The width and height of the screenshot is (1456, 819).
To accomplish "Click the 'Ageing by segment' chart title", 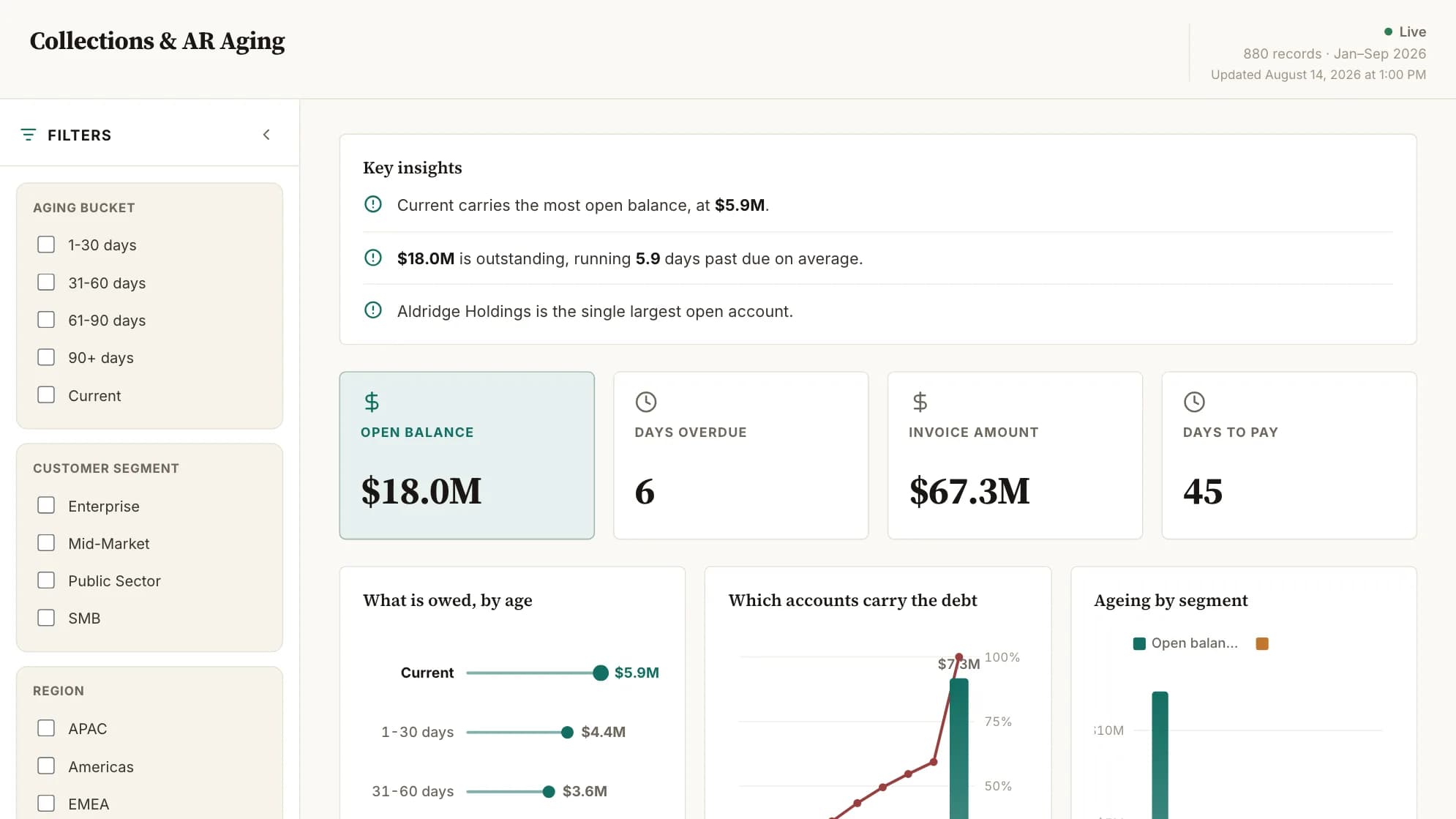I will coord(1171,600).
